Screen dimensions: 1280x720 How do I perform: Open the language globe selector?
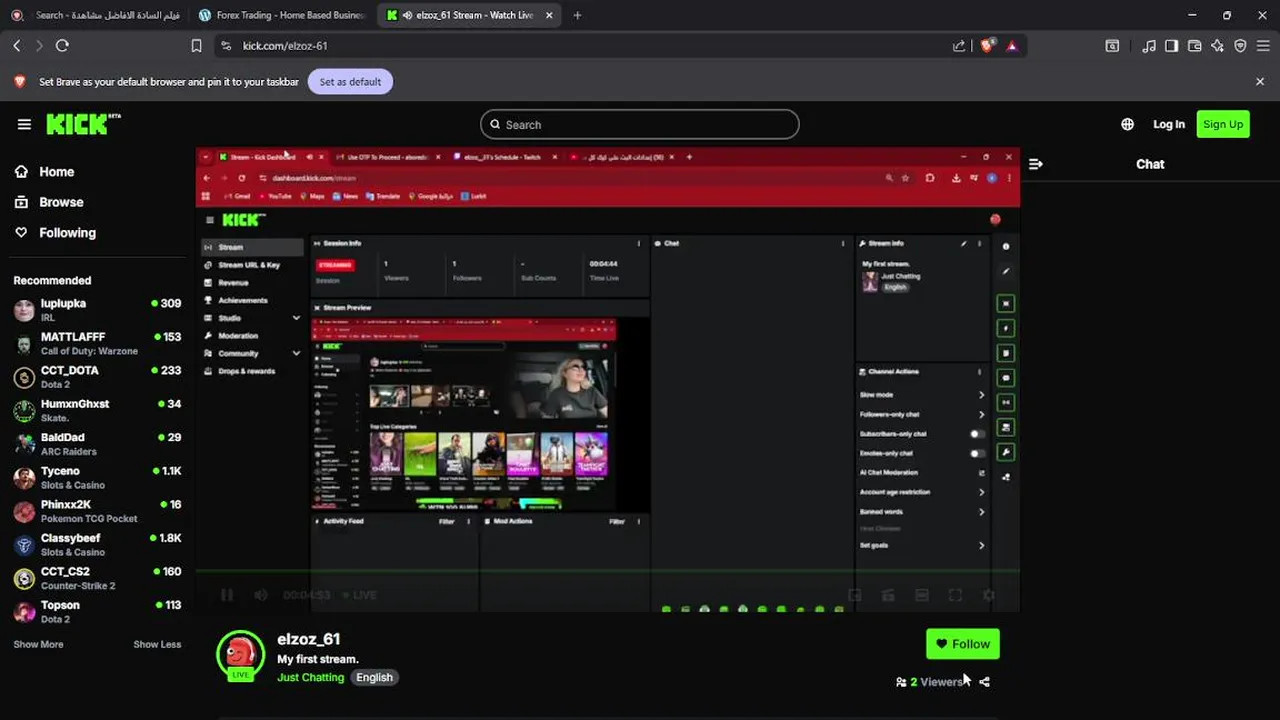1127,124
